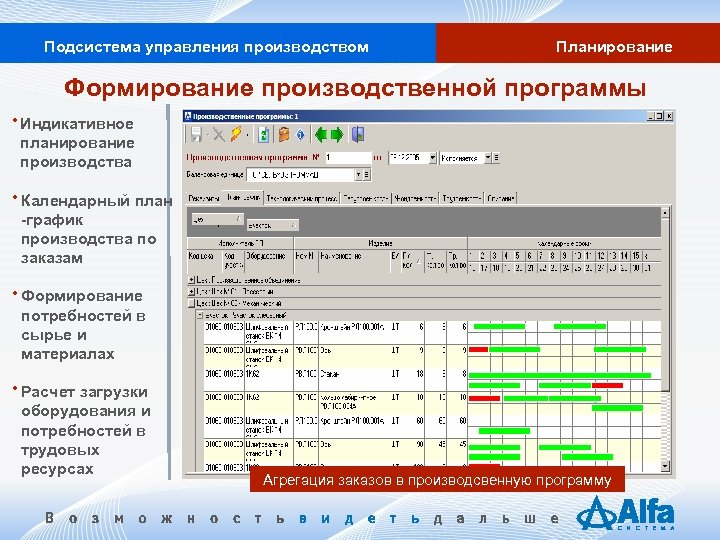Click the orange briefcase toolbar icon
Viewport: 720px width, 540px height.
284,135
